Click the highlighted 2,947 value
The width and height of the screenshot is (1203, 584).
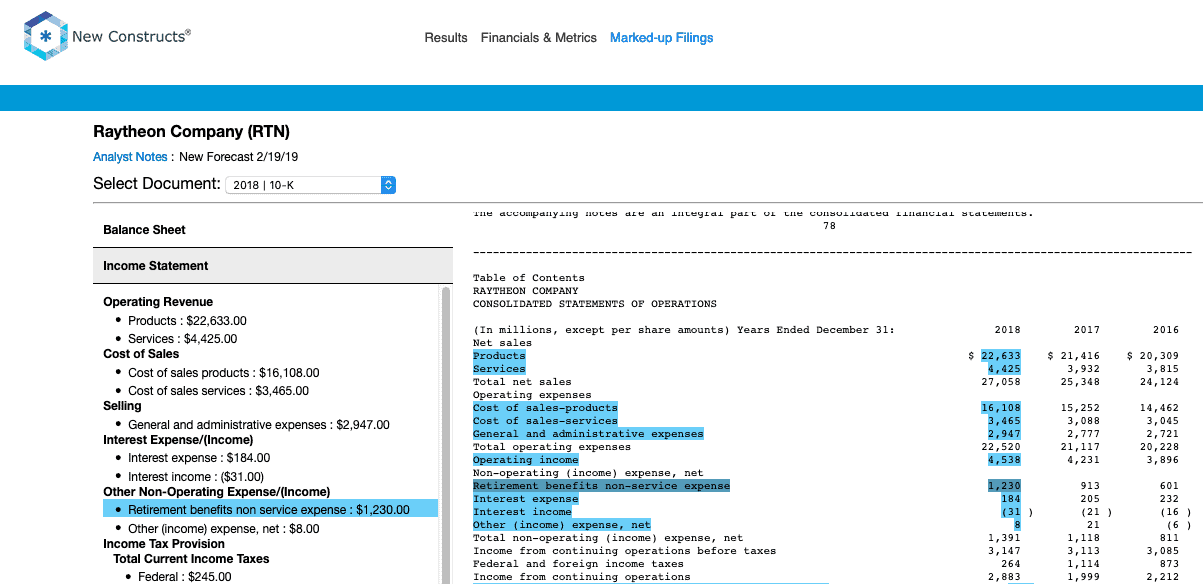pos(1004,434)
